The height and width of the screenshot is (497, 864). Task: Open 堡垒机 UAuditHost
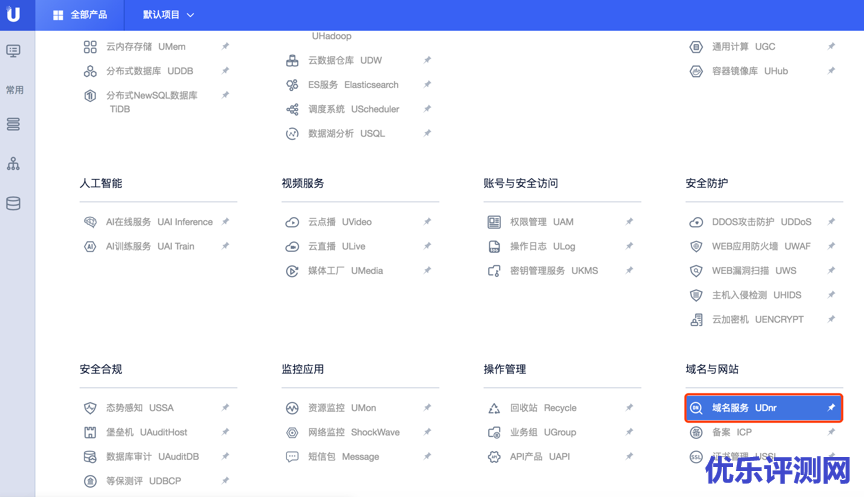pyautogui.click(x=147, y=433)
